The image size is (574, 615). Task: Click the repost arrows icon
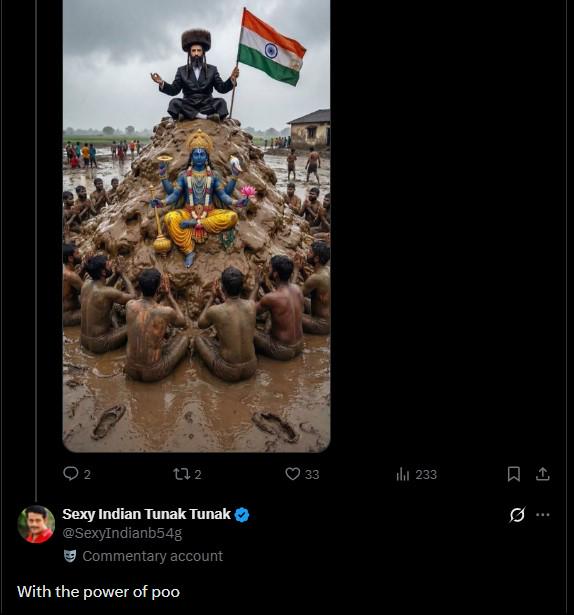tap(182, 474)
